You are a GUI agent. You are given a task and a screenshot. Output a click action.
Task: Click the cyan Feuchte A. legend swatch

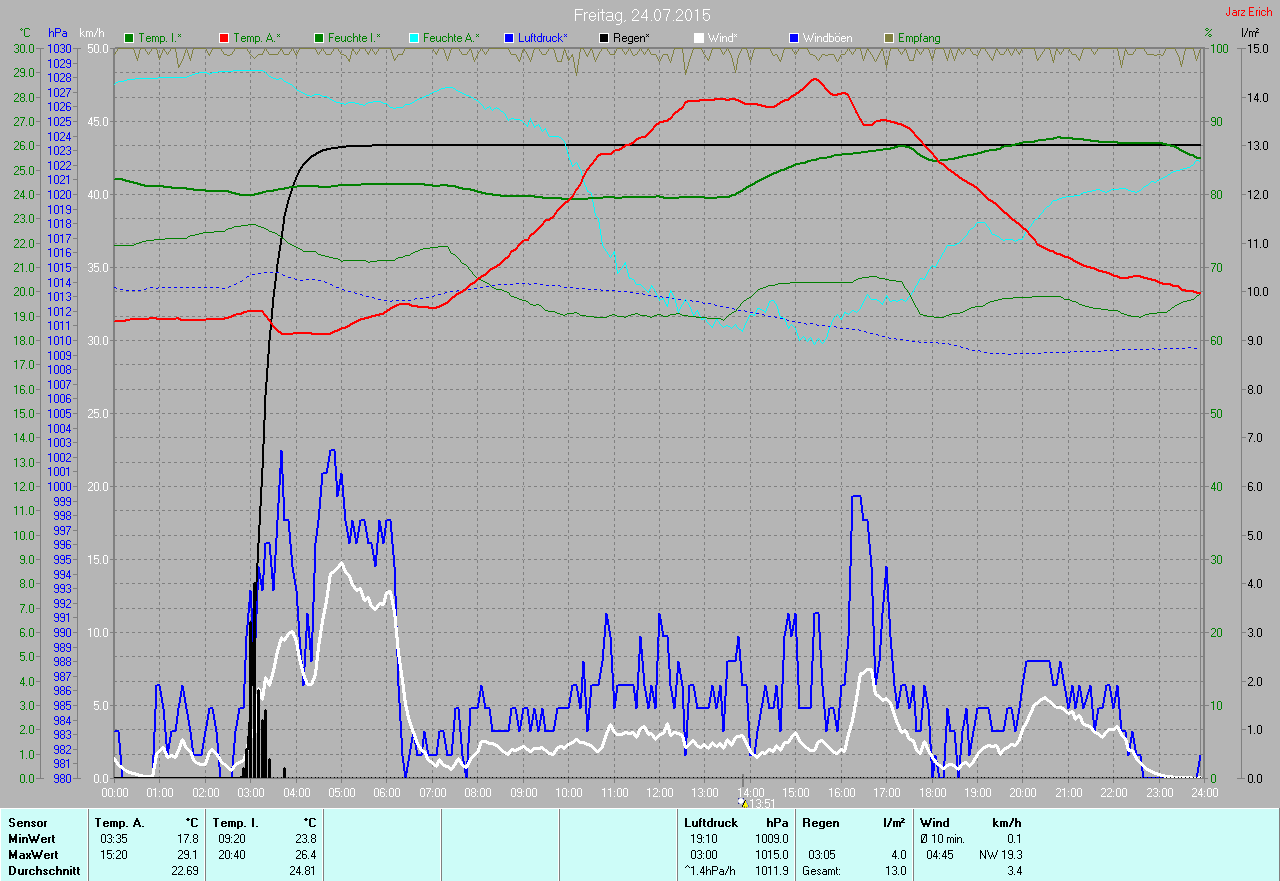413,38
